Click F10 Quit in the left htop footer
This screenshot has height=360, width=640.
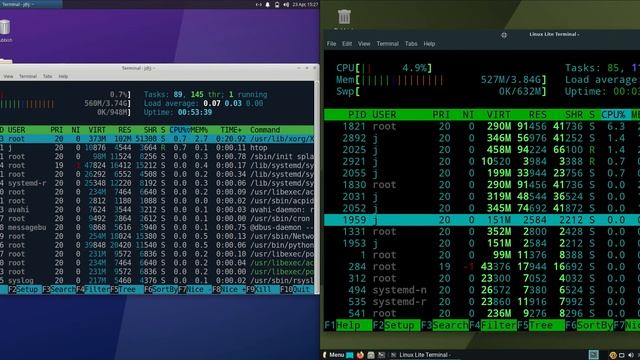pos(297,289)
